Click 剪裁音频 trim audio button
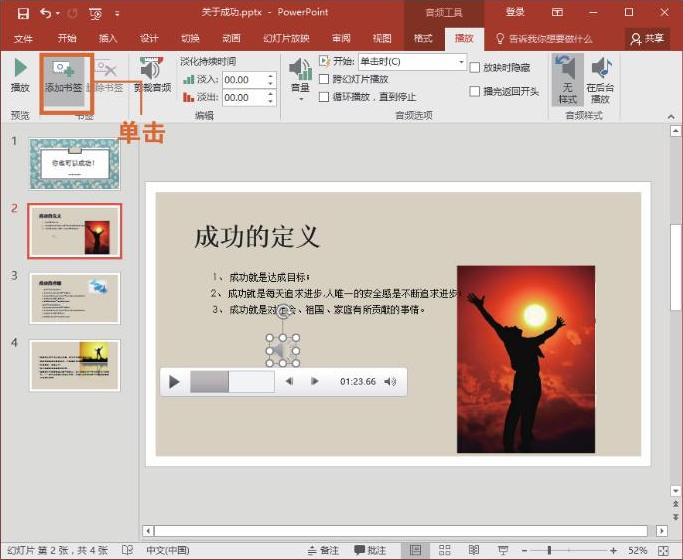Image resolution: width=683 pixels, height=560 pixels. click(x=152, y=75)
